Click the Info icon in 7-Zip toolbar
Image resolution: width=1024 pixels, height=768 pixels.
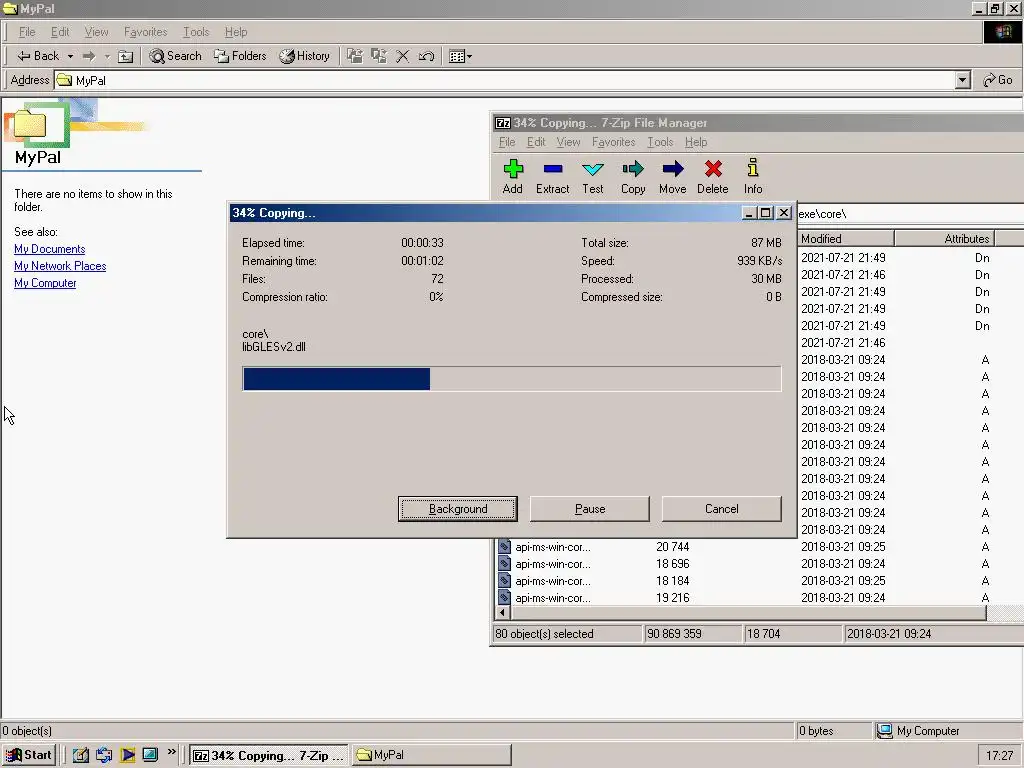pos(753,168)
